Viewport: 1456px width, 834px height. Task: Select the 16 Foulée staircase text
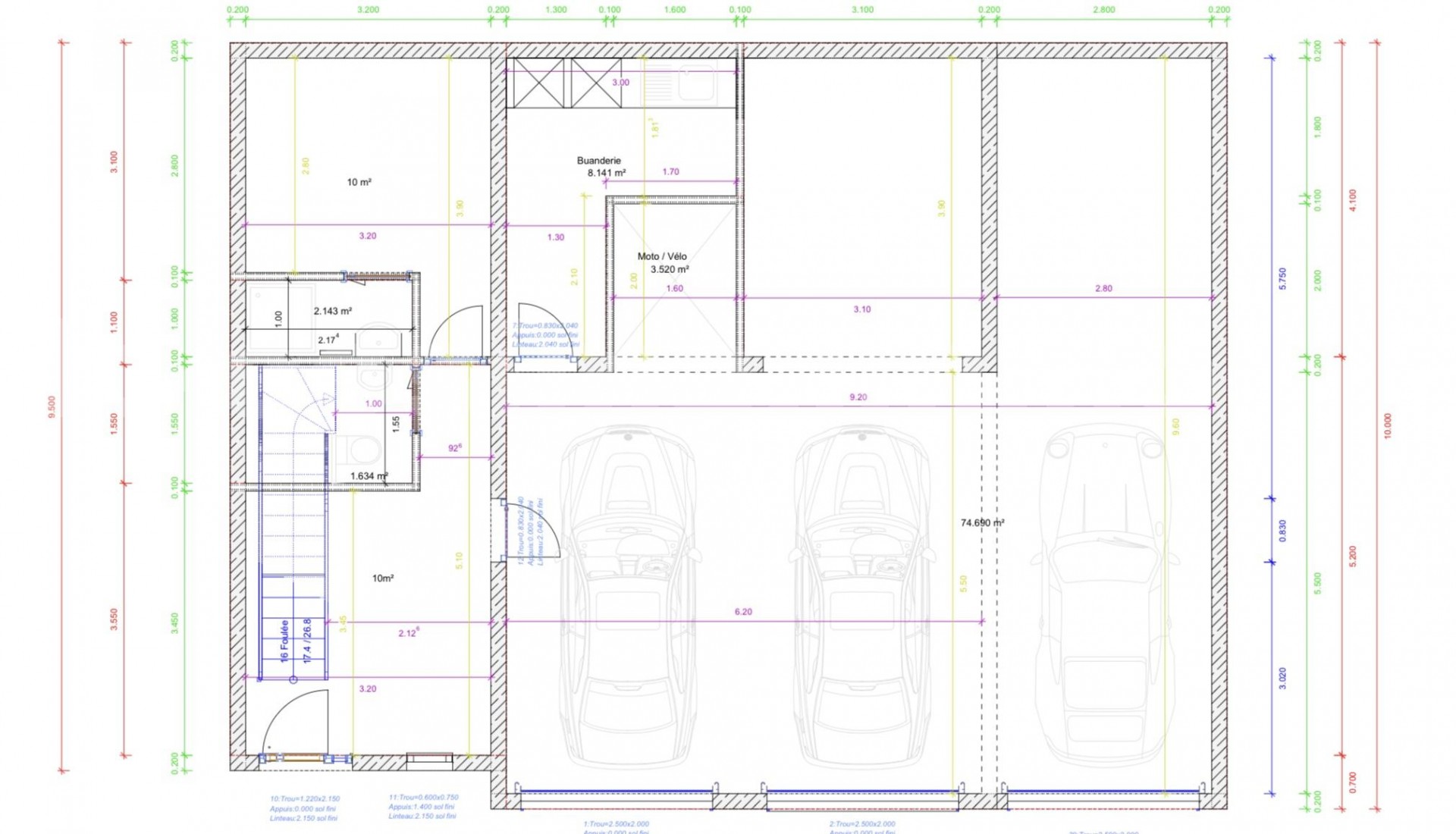click(284, 641)
